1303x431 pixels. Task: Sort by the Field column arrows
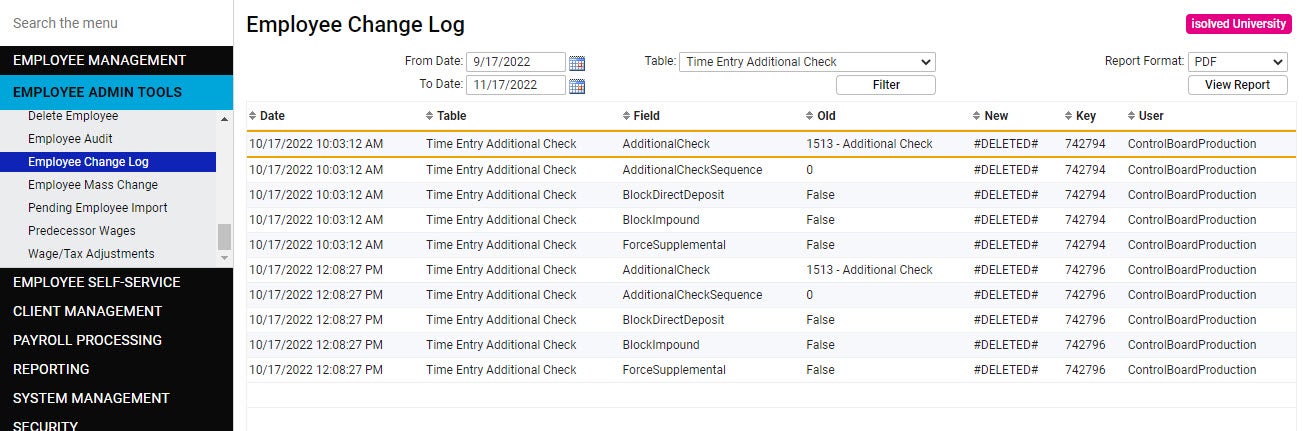pyautogui.click(x=626, y=116)
